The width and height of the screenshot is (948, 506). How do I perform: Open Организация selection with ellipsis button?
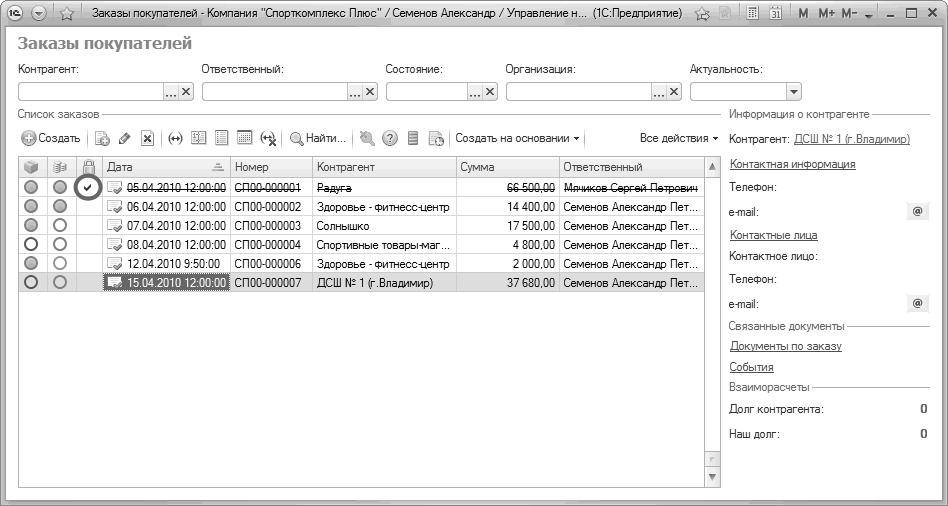coord(659,92)
